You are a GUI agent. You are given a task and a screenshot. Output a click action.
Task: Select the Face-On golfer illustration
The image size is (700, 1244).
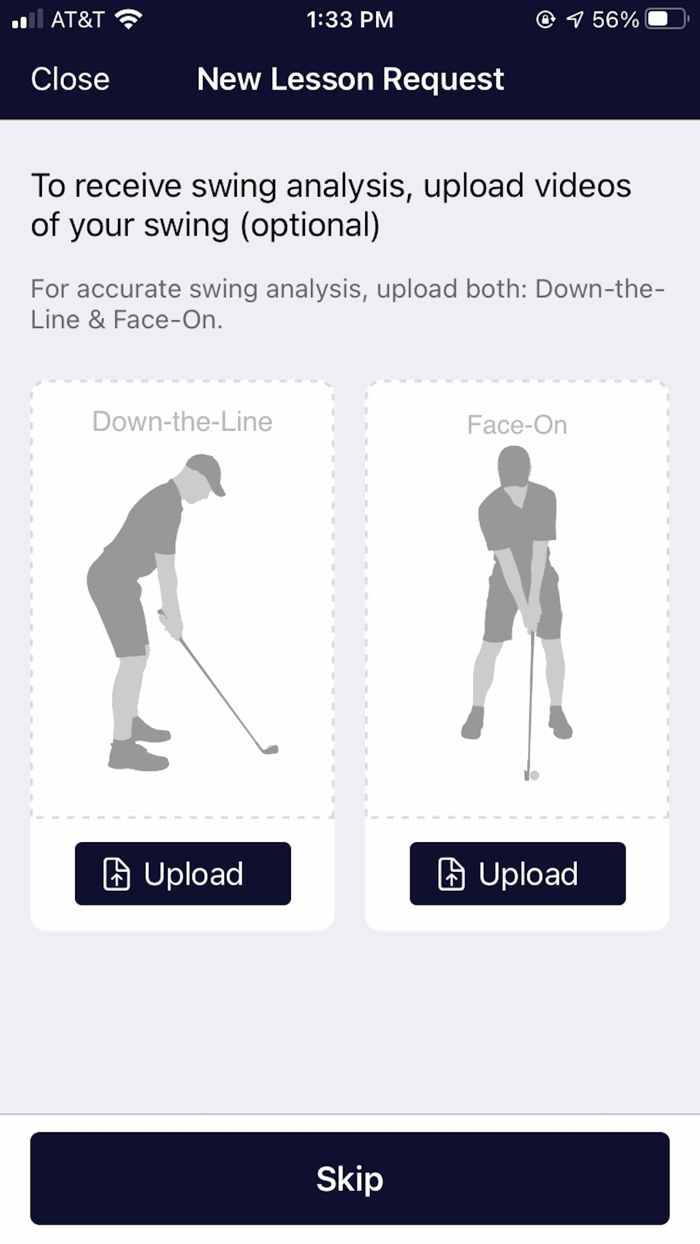click(517, 612)
